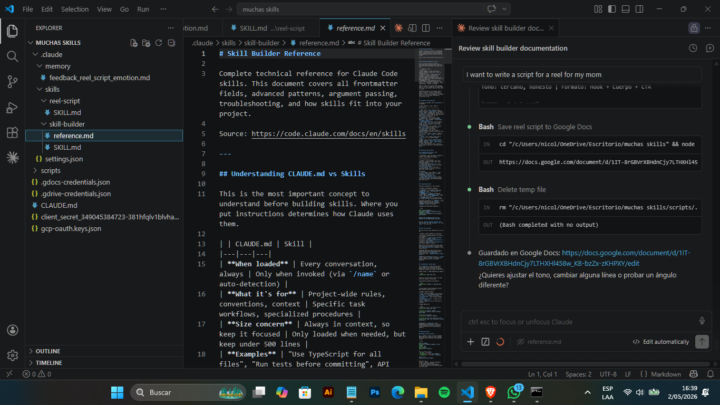Open CLAUDE.md in explorer
The width and height of the screenshot is (720, 405).
59,205
